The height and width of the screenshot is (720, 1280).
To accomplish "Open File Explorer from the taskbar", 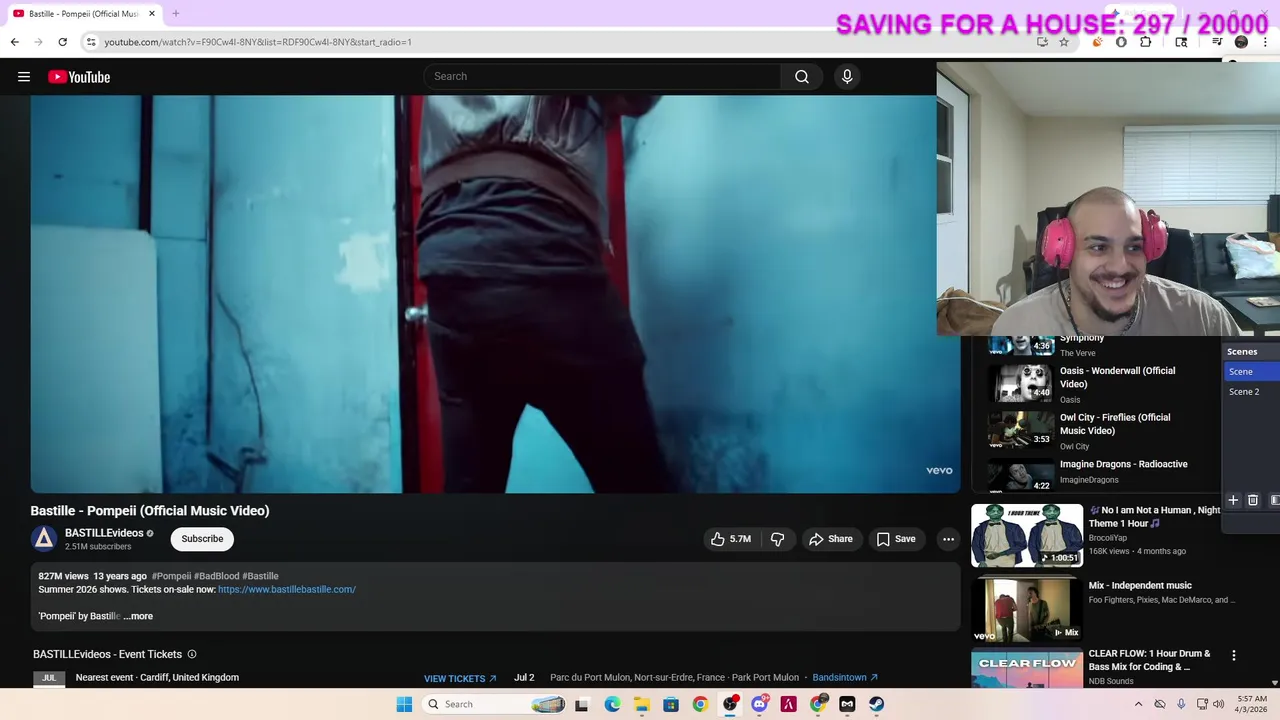I will (x=642, y=704).
